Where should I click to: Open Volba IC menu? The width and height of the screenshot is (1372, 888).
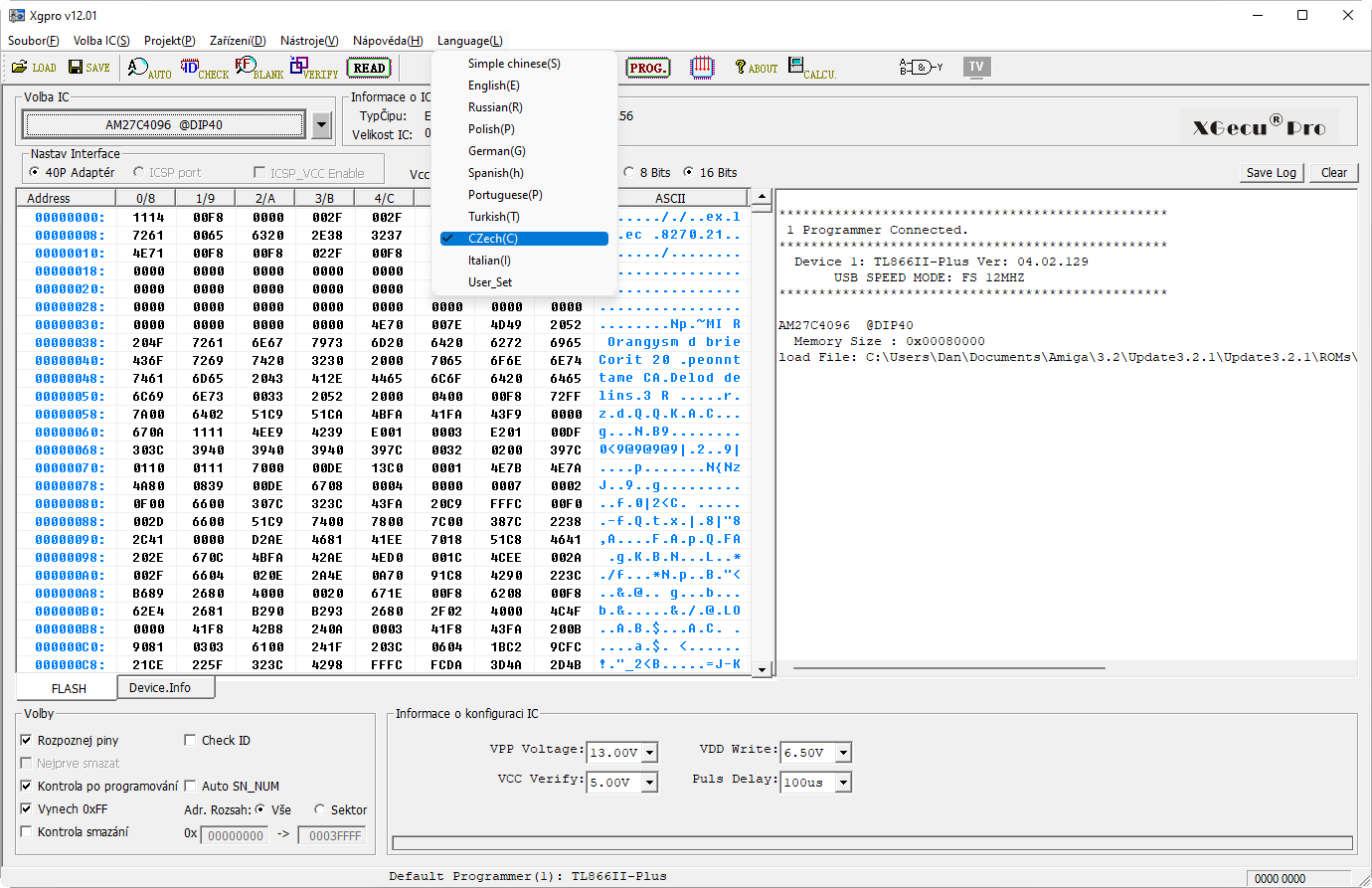101,41
